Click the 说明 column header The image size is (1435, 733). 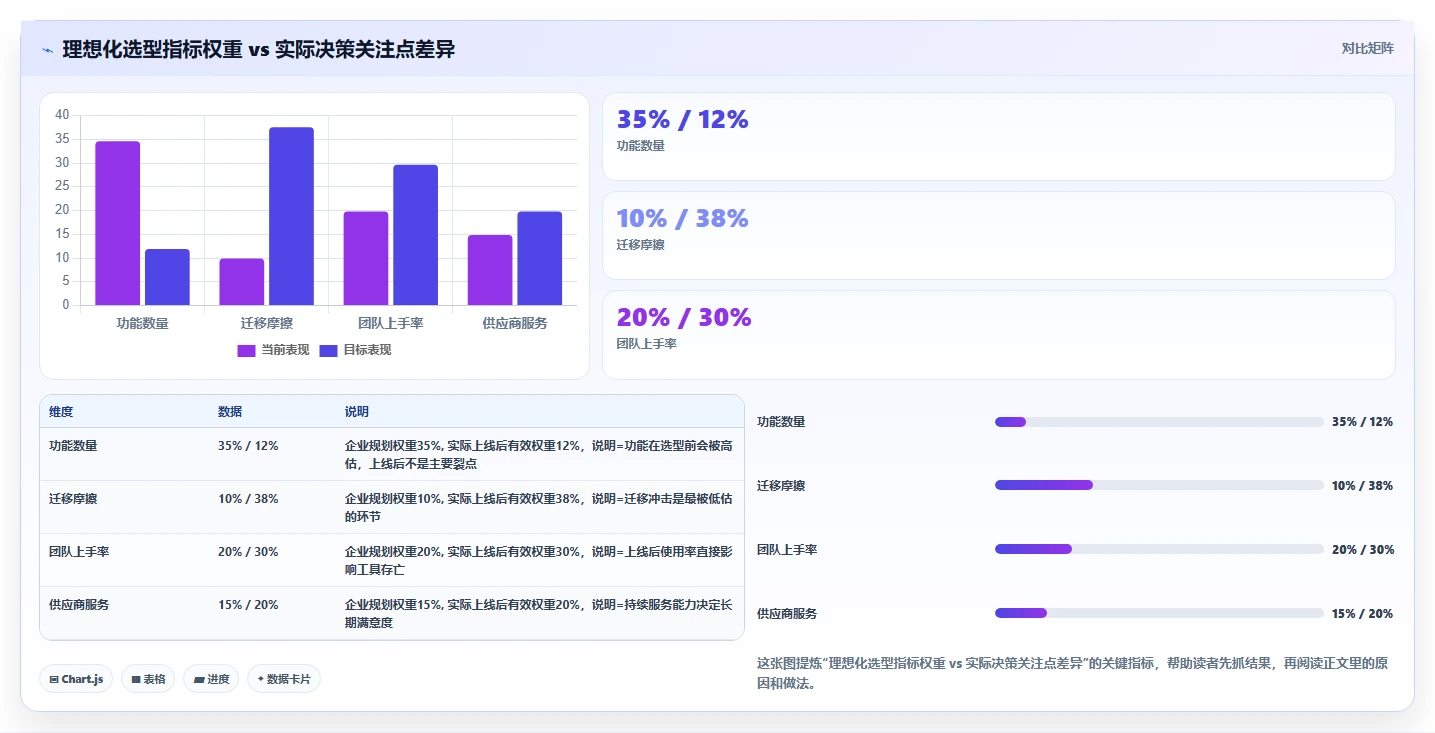click(357, 412)
